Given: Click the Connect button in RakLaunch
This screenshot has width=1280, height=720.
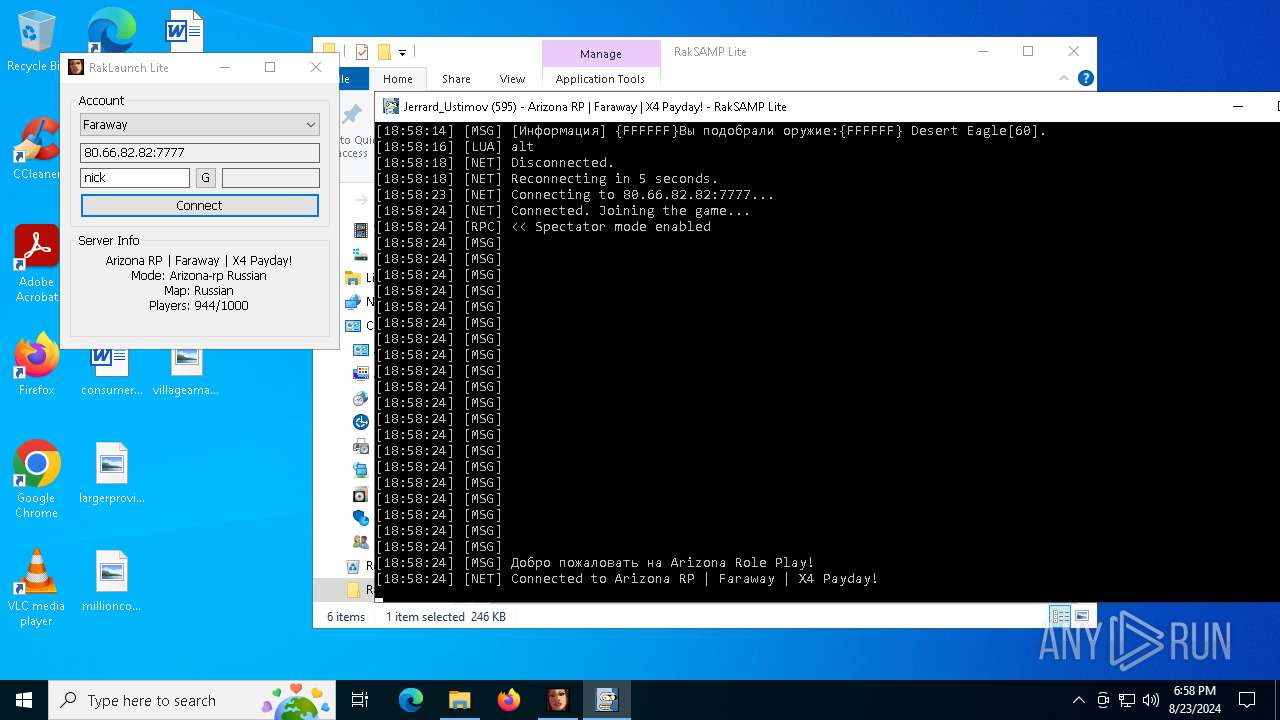Looking at the screenshot, I should pyautogui.click(x=200, y=205).
